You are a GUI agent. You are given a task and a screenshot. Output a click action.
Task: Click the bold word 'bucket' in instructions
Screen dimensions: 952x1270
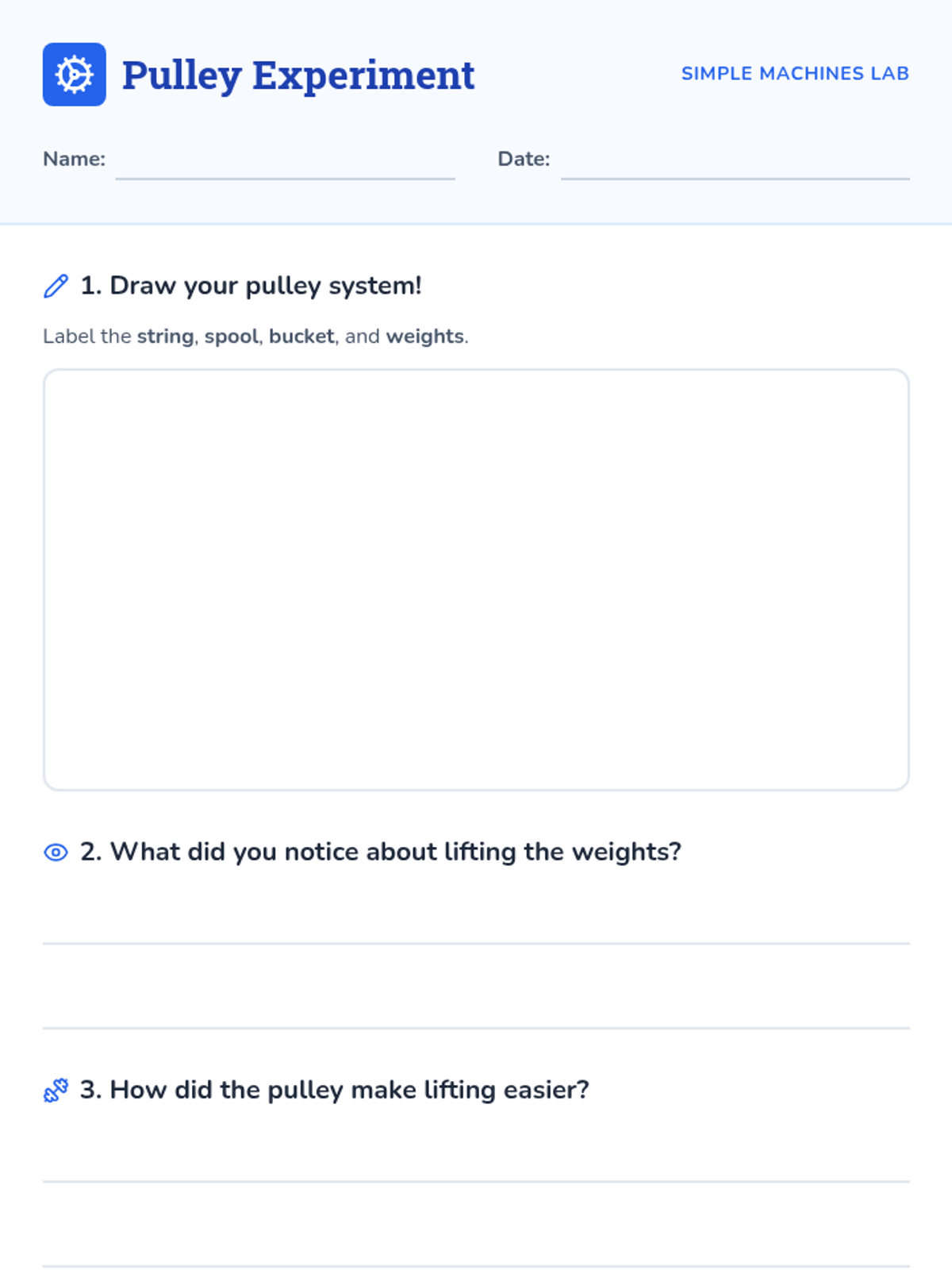301,337
